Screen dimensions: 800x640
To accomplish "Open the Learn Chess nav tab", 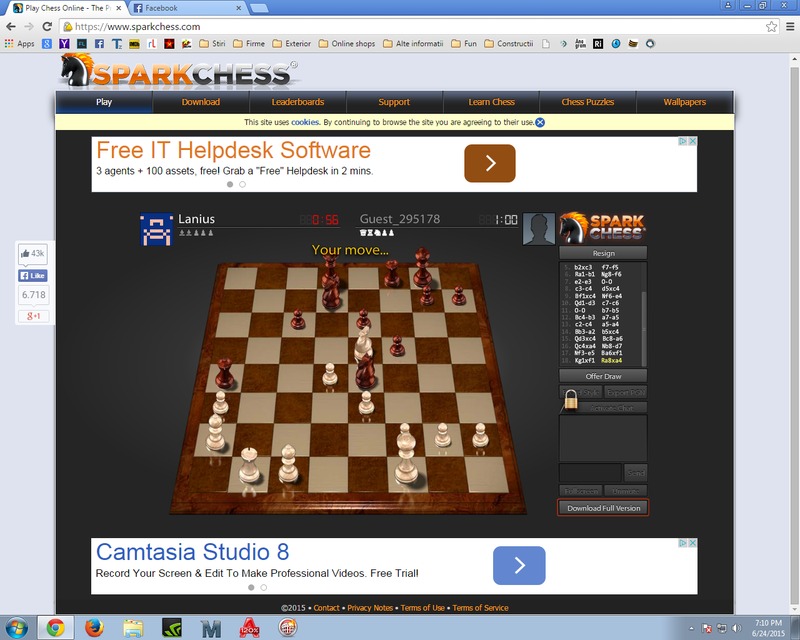I will click(491, 102).
